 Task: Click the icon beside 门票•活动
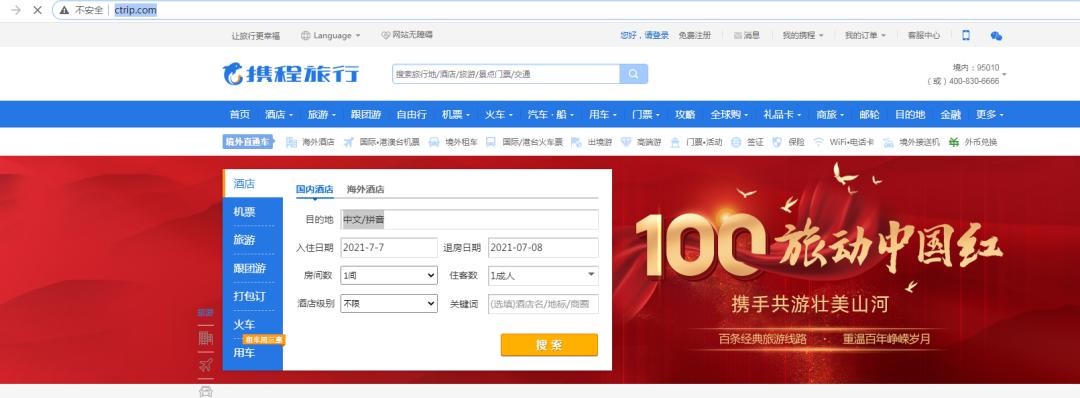[675, 142]
